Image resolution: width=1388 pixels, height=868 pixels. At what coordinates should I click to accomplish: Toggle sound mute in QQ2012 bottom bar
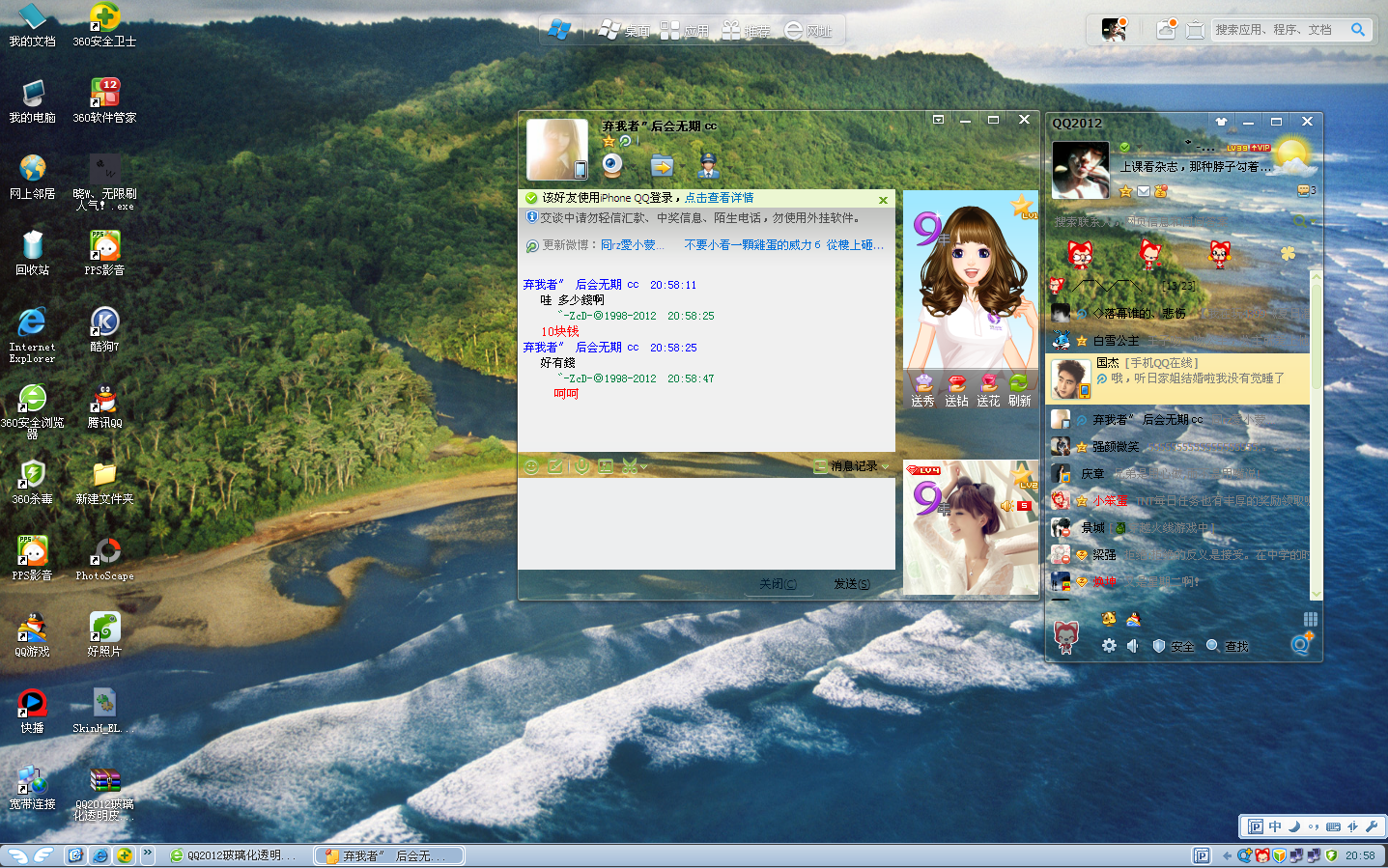click(1132, 646)
